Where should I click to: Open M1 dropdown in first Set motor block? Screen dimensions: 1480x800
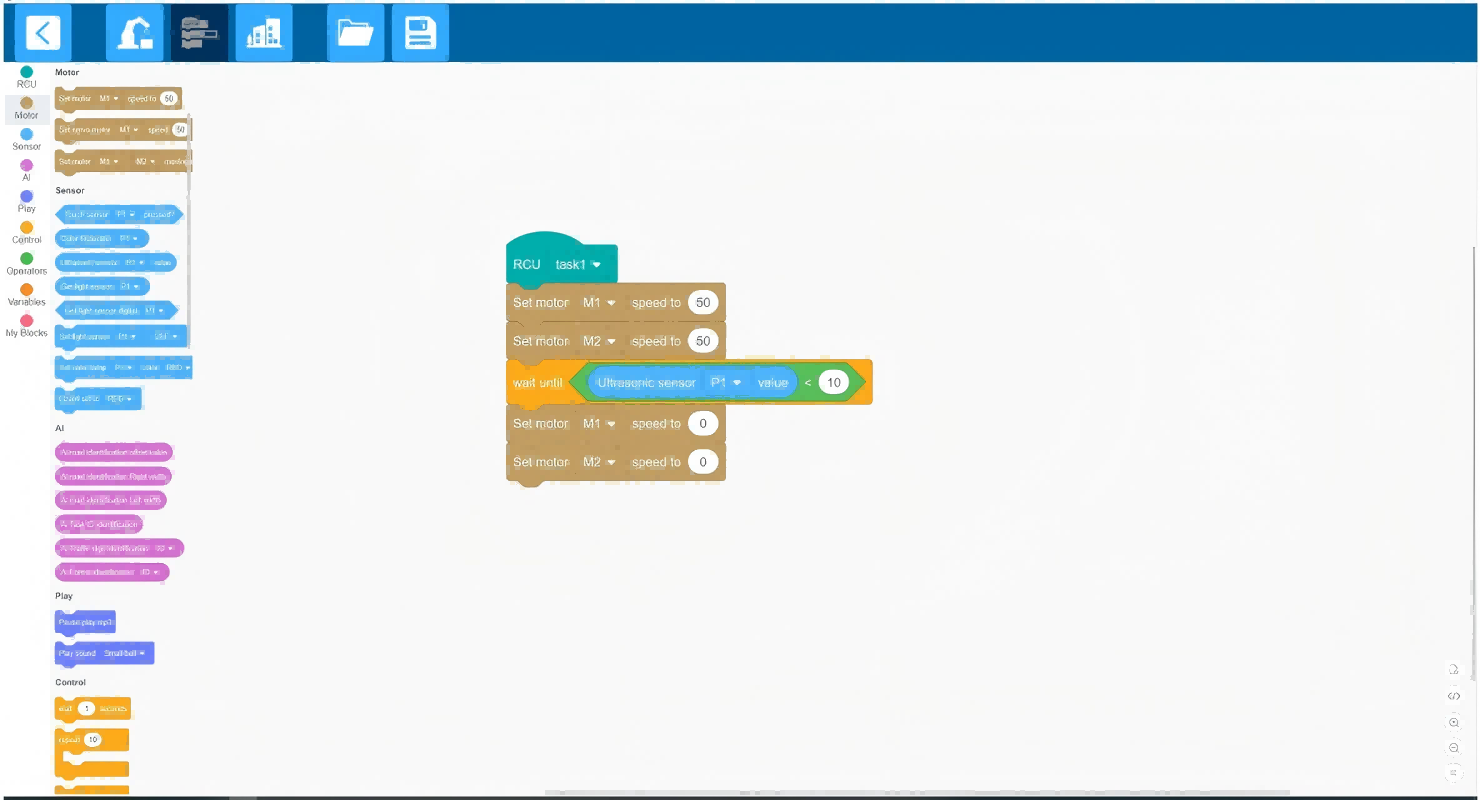pos(599,303)
